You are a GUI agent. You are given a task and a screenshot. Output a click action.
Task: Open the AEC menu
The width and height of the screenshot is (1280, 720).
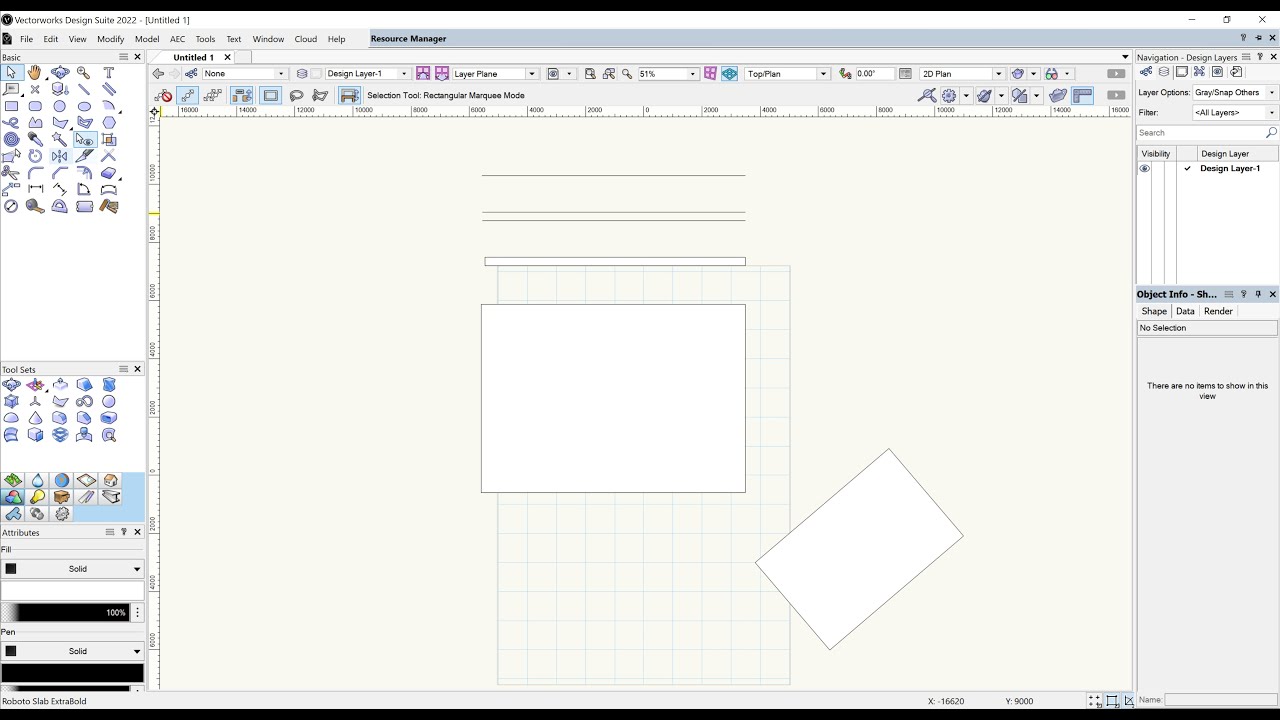[178, 39]
